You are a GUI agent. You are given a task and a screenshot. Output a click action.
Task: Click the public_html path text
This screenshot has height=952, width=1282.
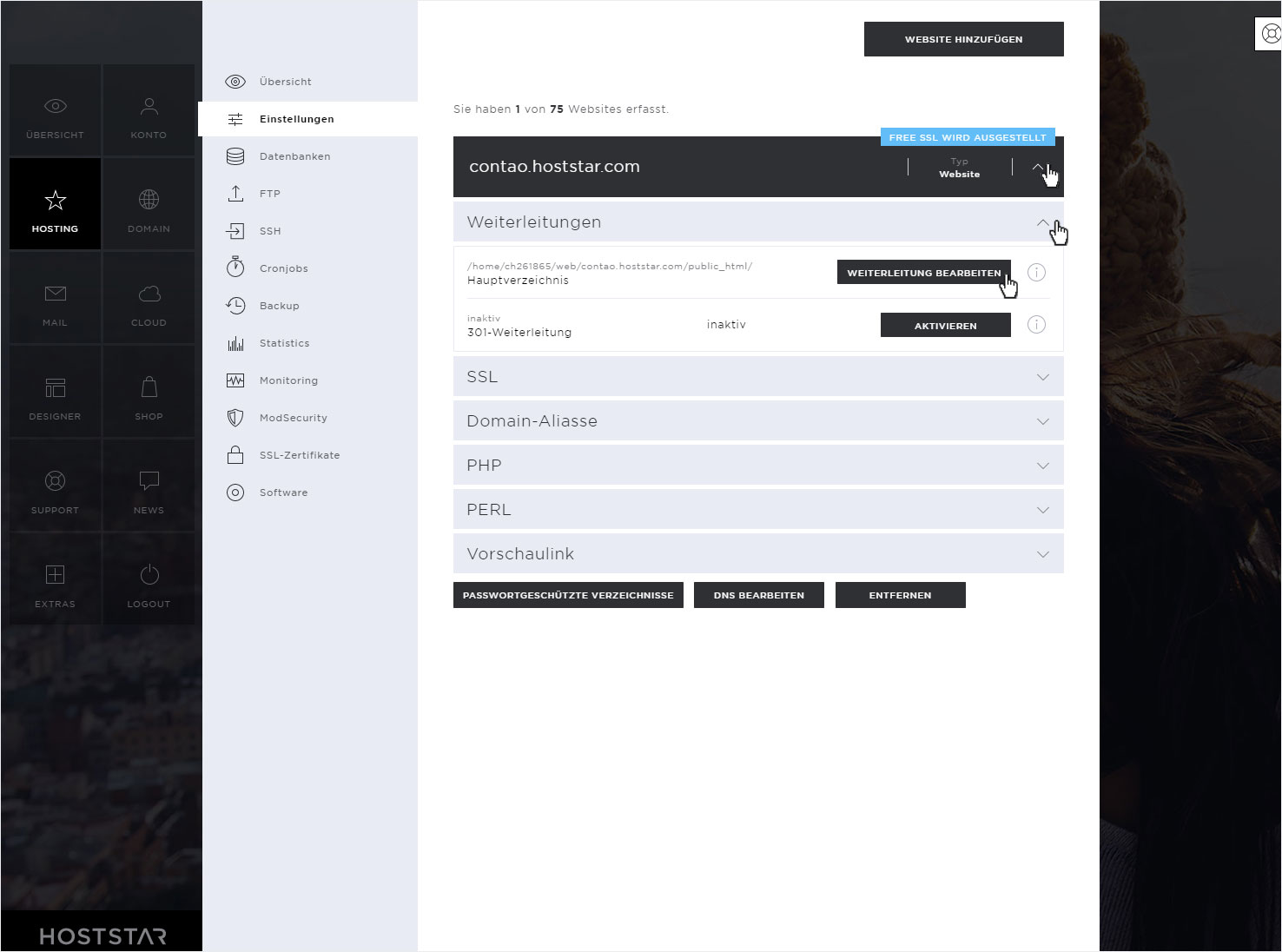click(610, 266)
